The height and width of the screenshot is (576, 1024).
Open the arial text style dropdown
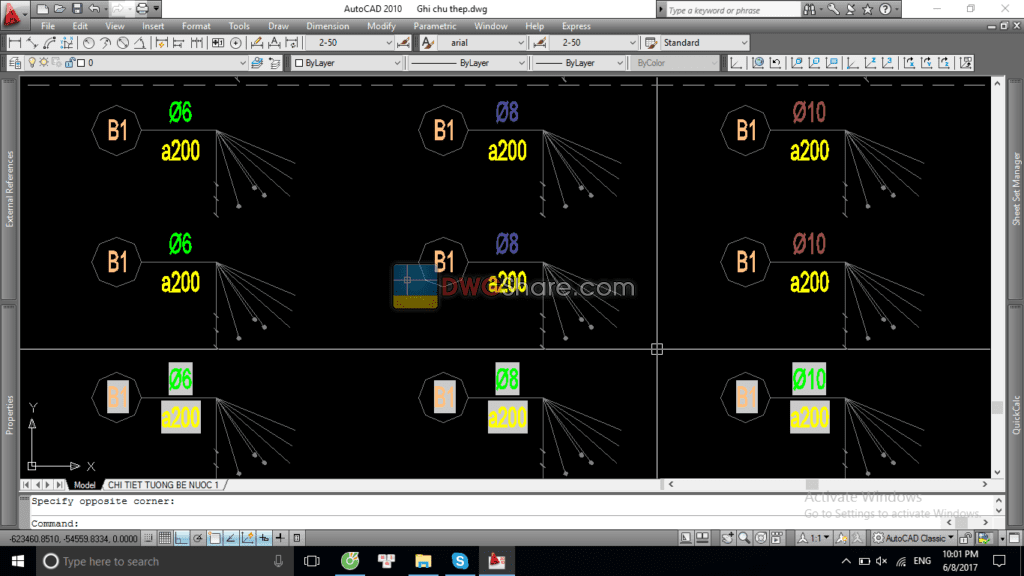click(x=521, y=43)
